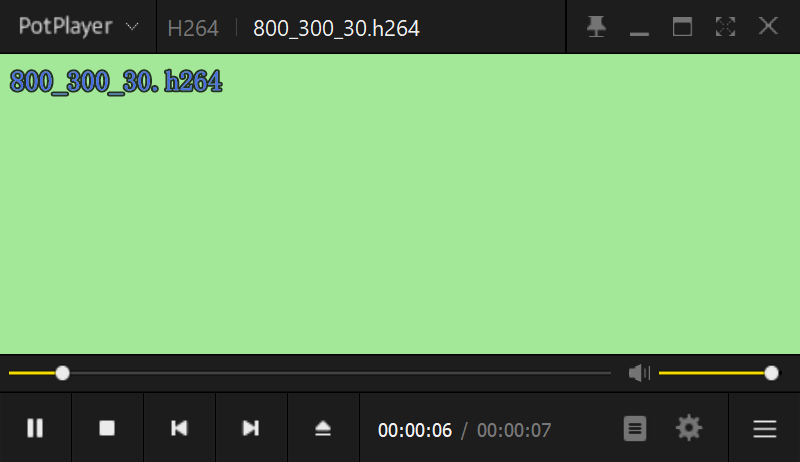Toggle the fullscreen icon in the title bar
The height and width of the screenshot is (462, 800).
click(725, 27)
